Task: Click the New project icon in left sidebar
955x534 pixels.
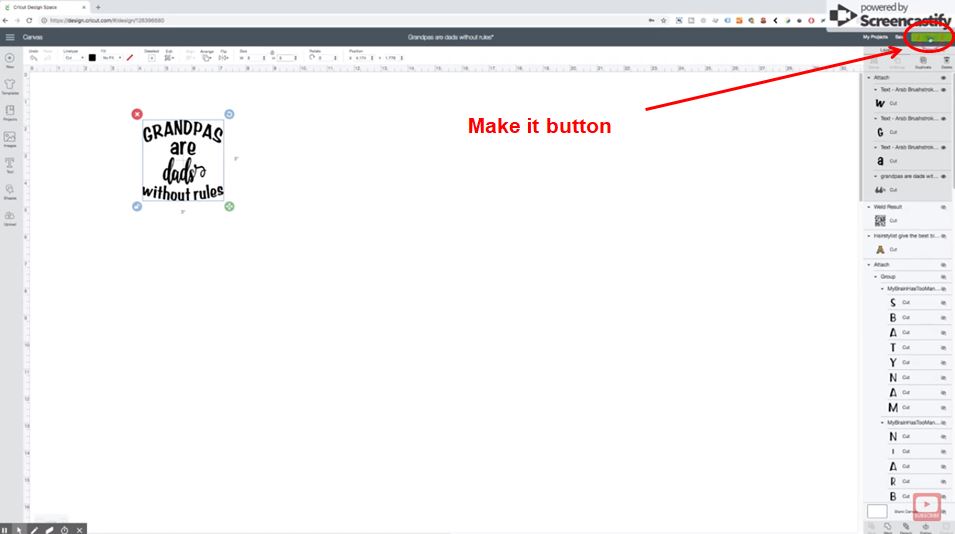Action: pos(10,60)
